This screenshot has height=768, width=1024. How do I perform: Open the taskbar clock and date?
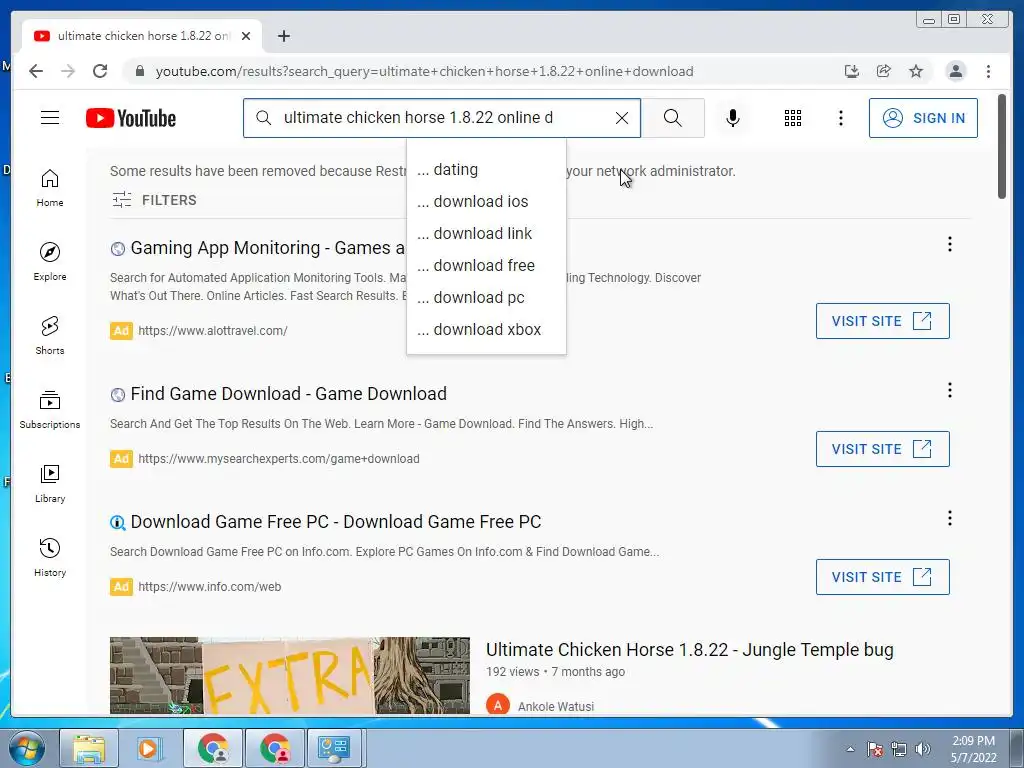[973, 749]
